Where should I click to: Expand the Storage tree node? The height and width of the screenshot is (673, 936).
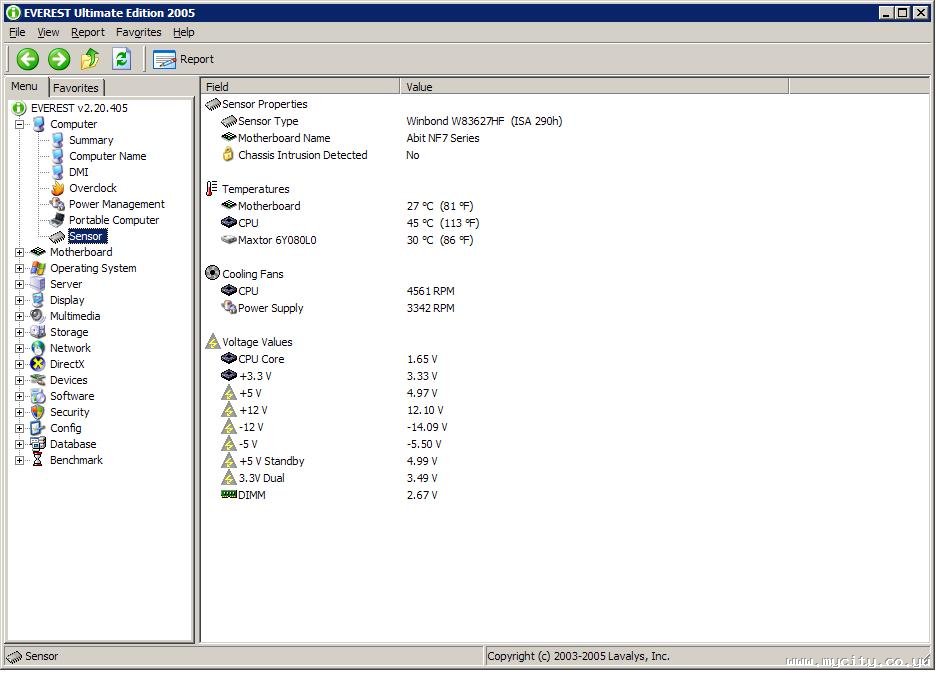[19, 332]
